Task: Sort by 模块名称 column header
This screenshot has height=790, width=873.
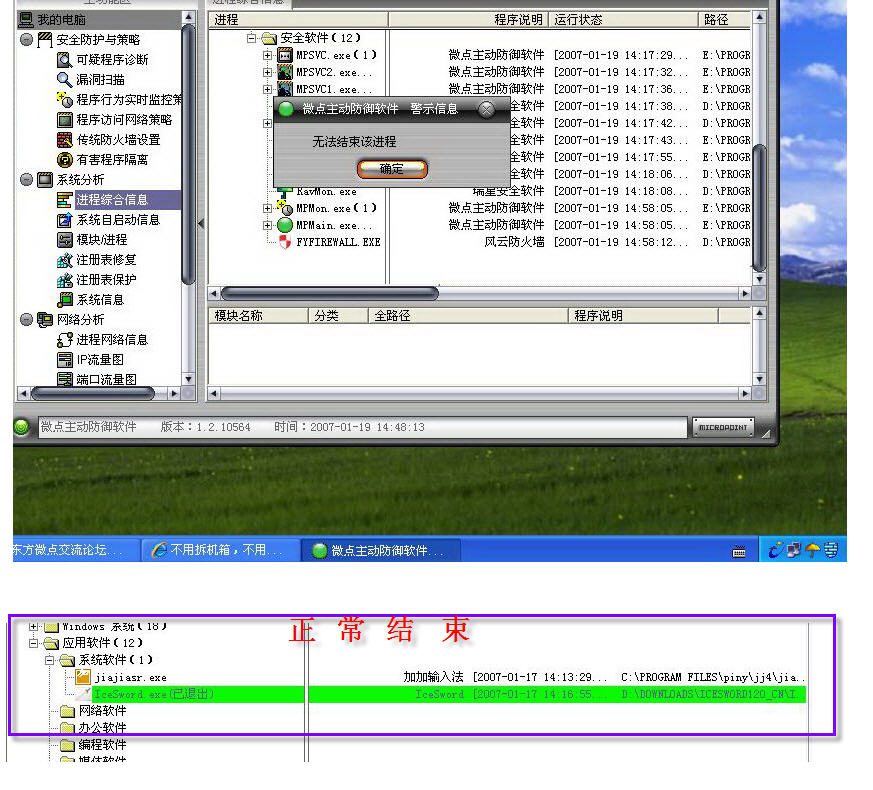Action: click(259, 316)
